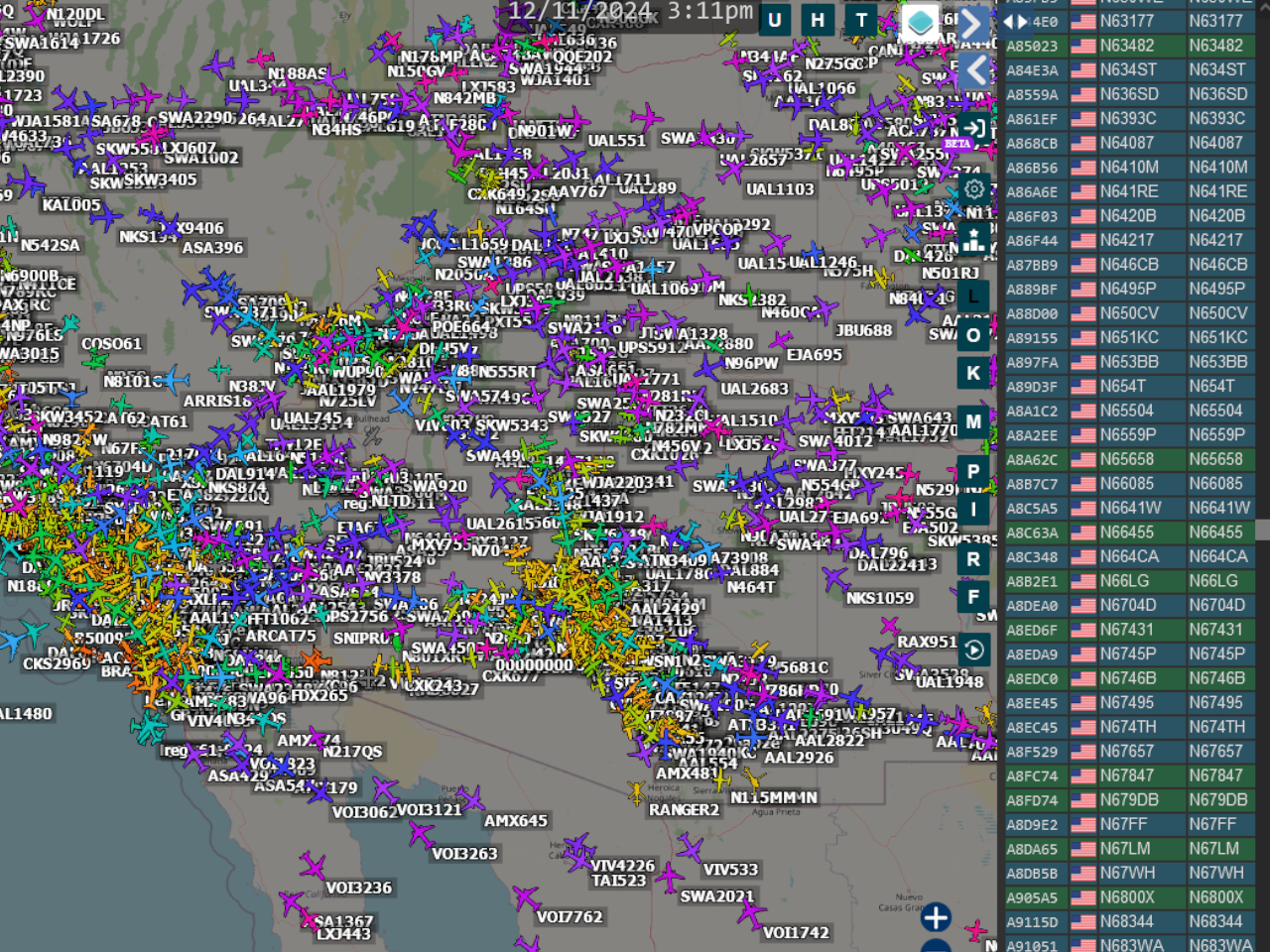Click the right-pointing chevron sidebar button

point(972,24)
